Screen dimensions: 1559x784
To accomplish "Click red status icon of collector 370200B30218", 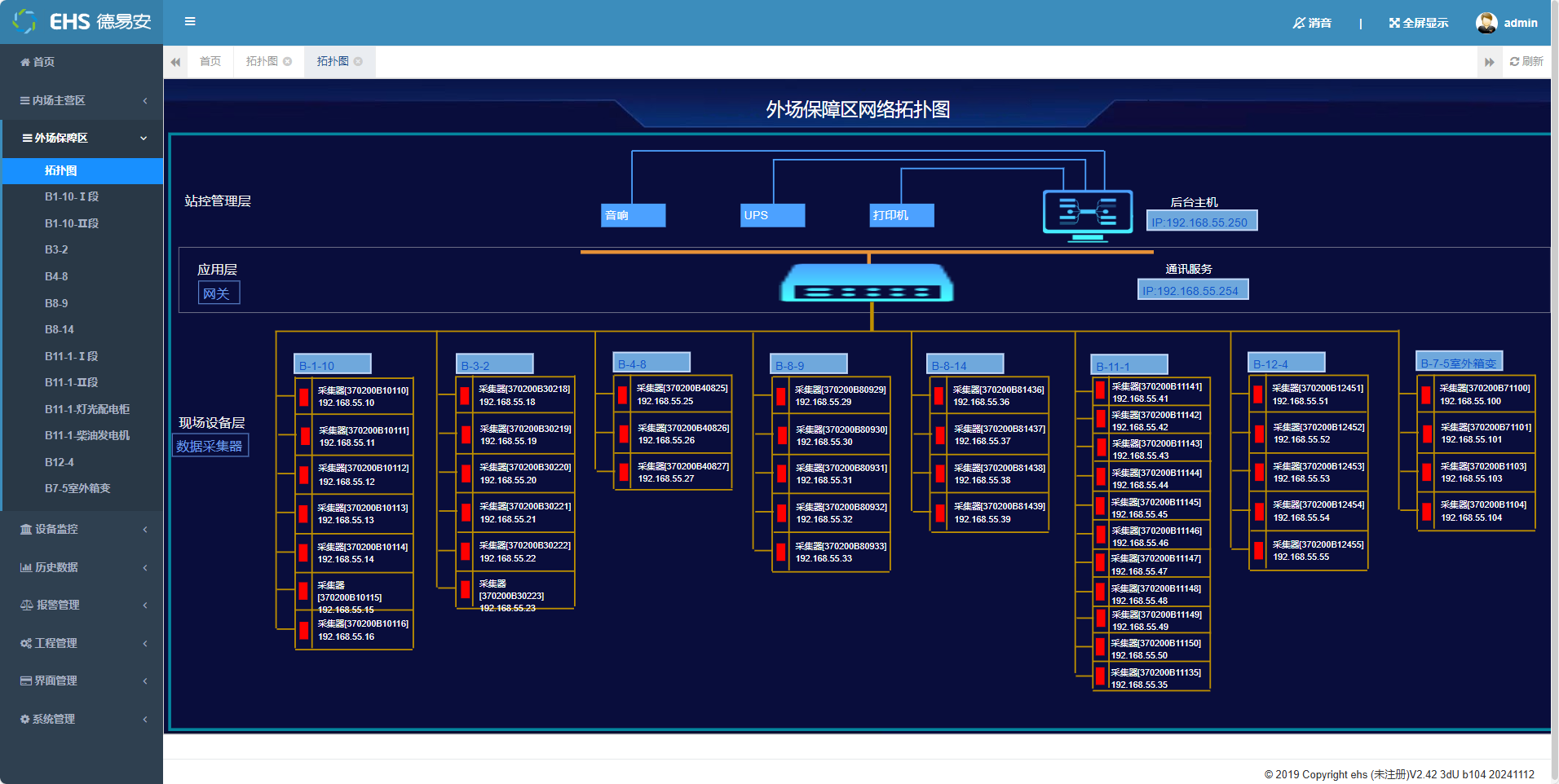I will pos(465,396).
